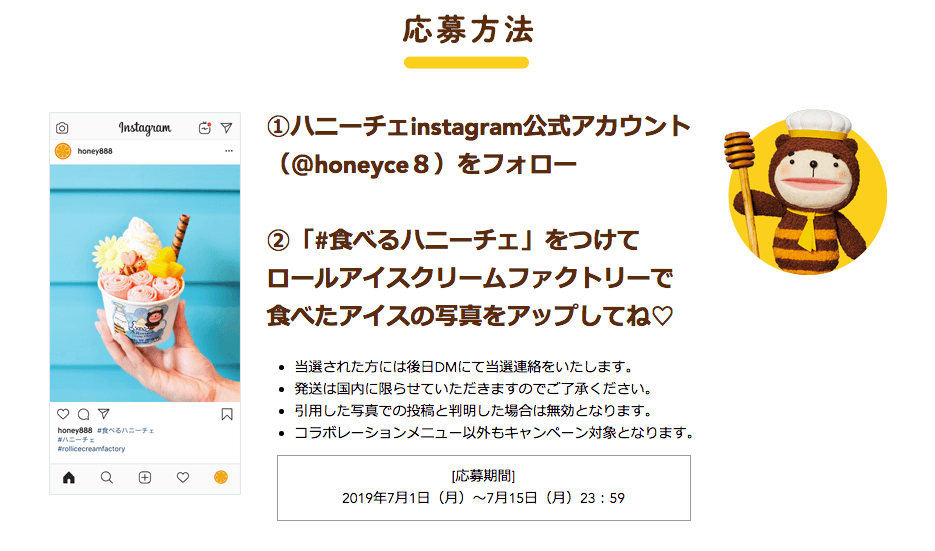This screenshot has height=551, width=935.
Task: Click the #rollicecreamfactory hashtag
Action: 91,449
